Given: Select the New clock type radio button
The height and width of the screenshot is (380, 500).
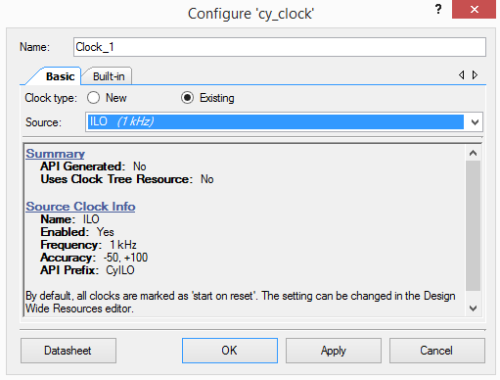Looking at the screenshot, I should pos(93,98).
